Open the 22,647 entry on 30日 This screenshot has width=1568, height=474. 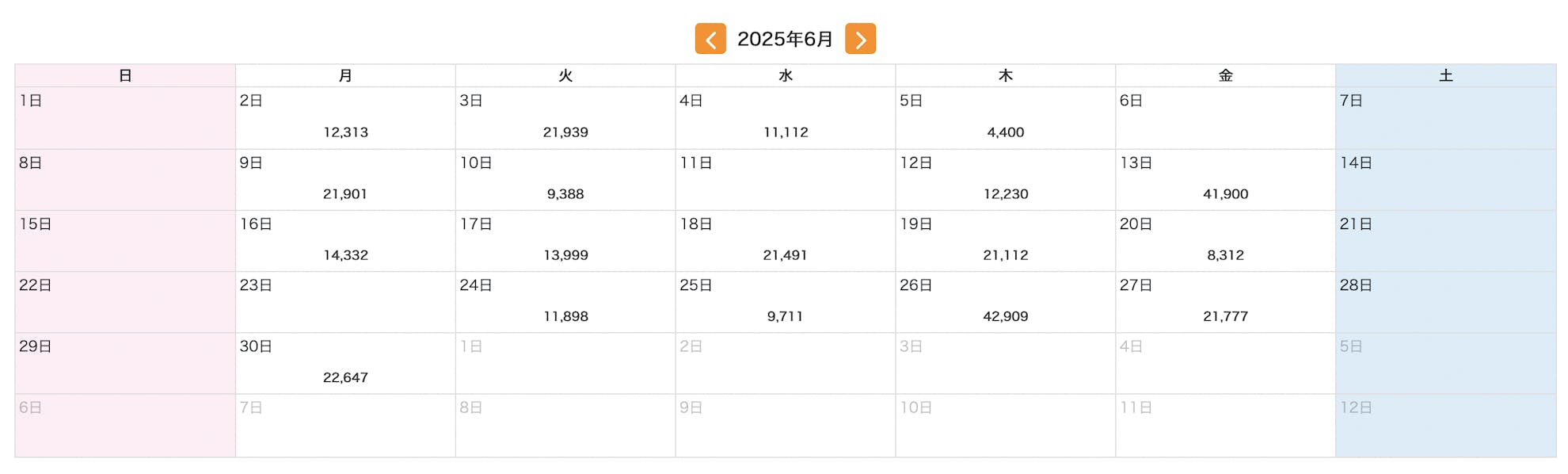345,377
